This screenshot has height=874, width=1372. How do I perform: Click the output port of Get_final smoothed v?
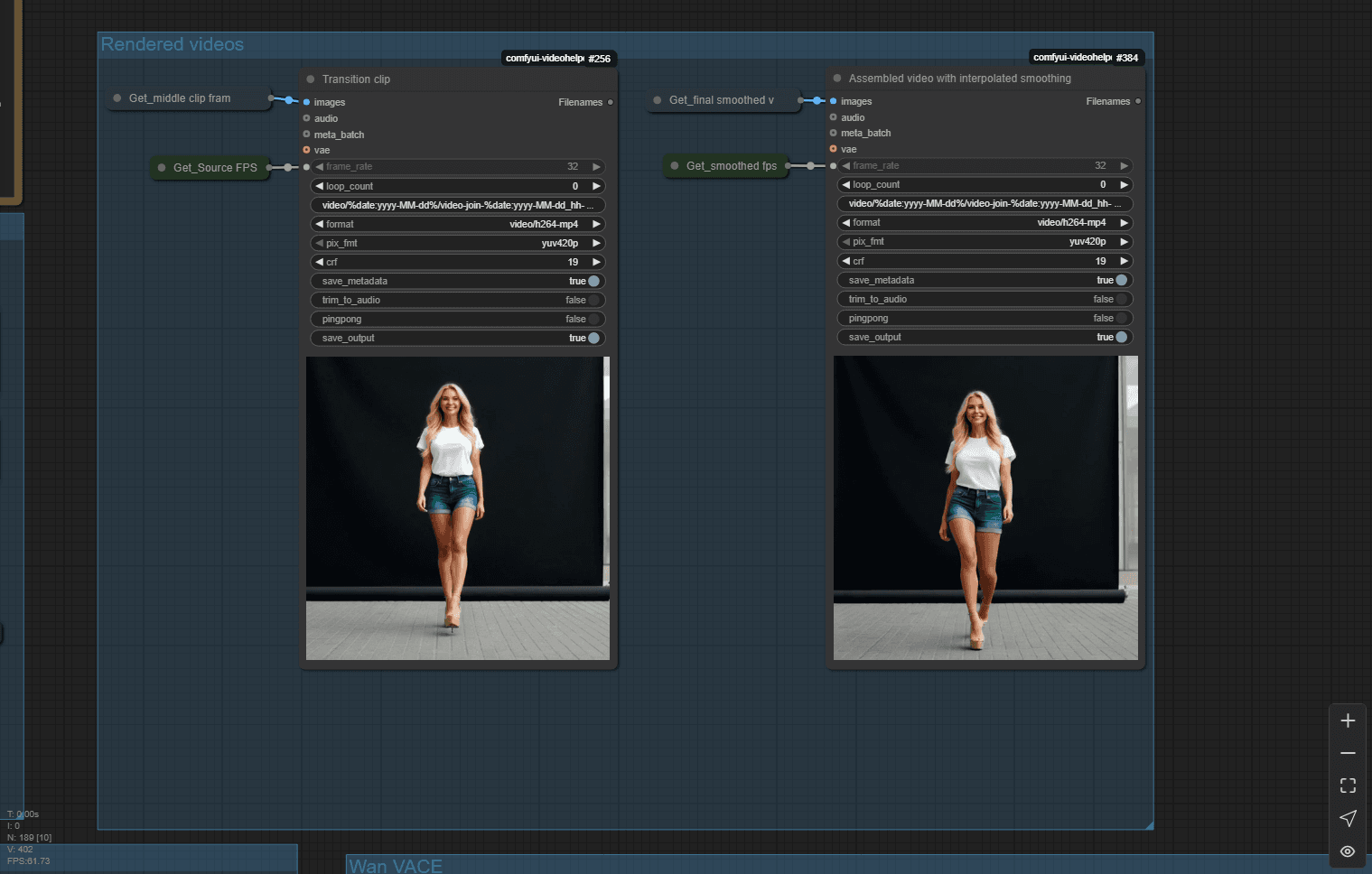click(x=800, y=100)
